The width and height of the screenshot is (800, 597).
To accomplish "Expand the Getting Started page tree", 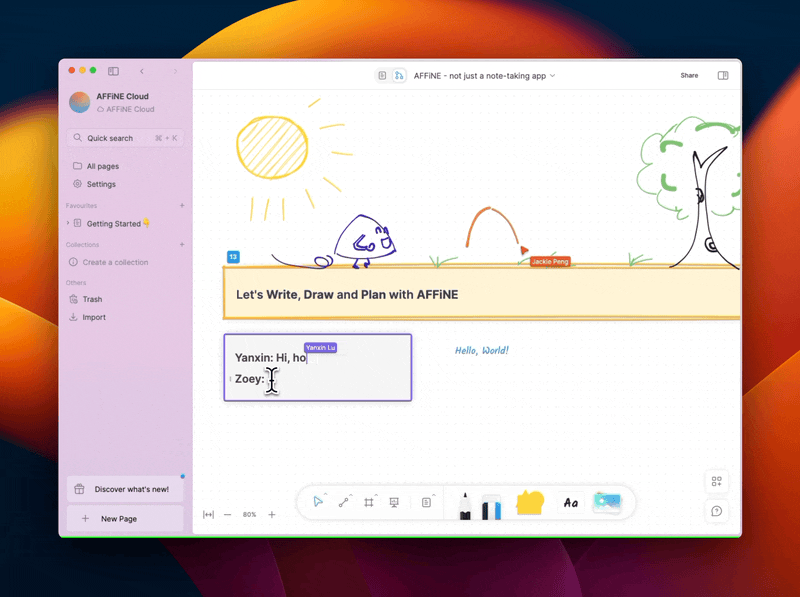I will 68,223.
